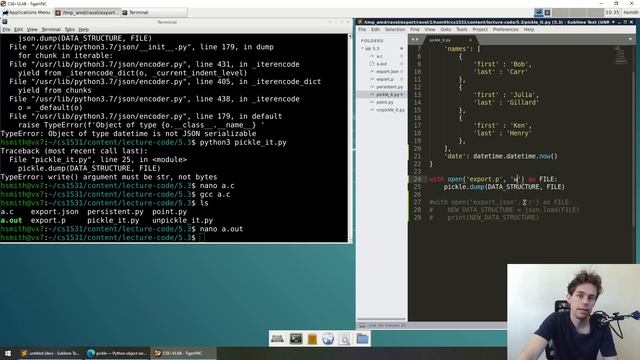Click line number 24 in the editor gutter
Screen dimensions: 640x360
click(x=417, y=179)
